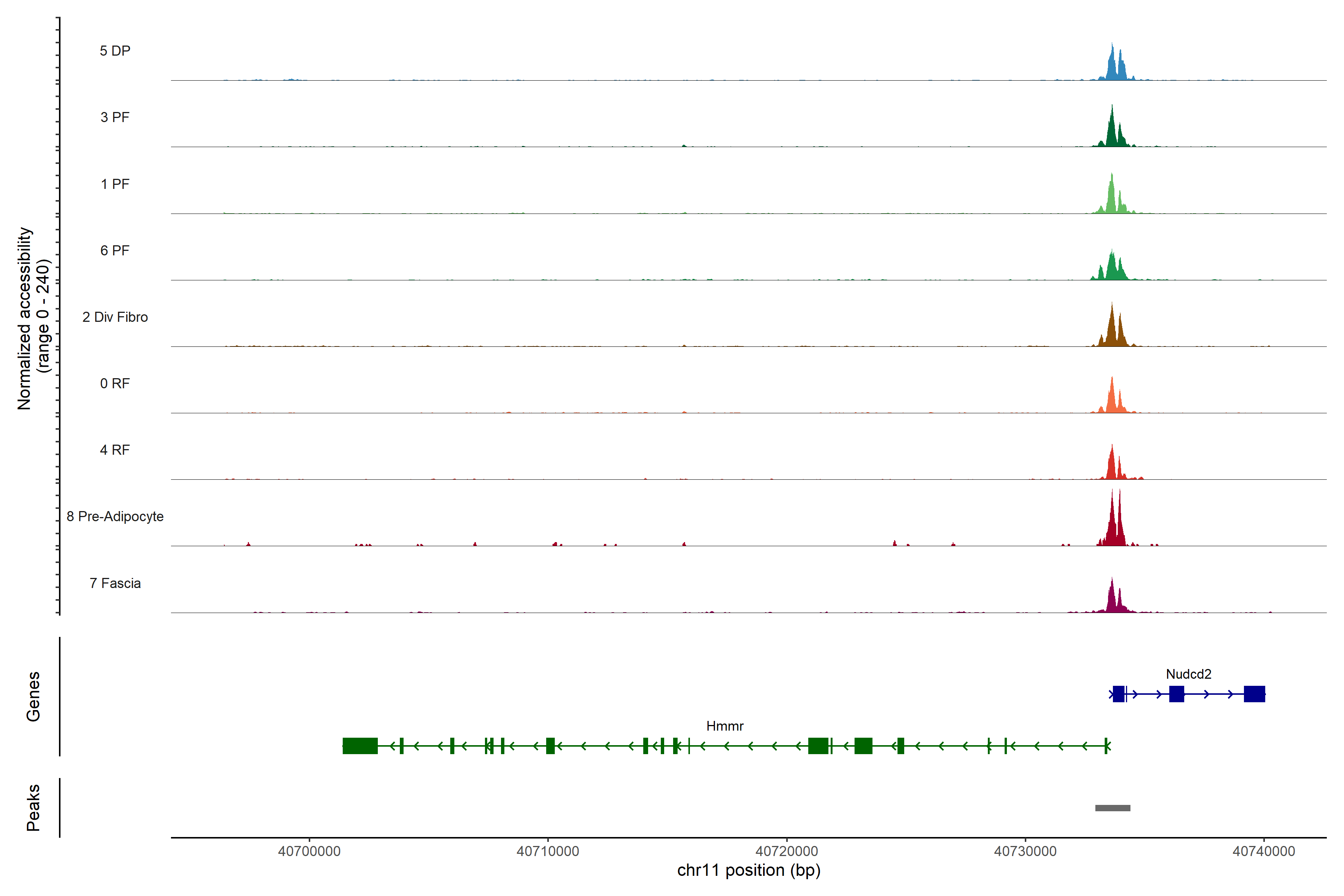Click the 2 Div Fibro label
This screenshot has width=1344, height=896.
[115, 317]
